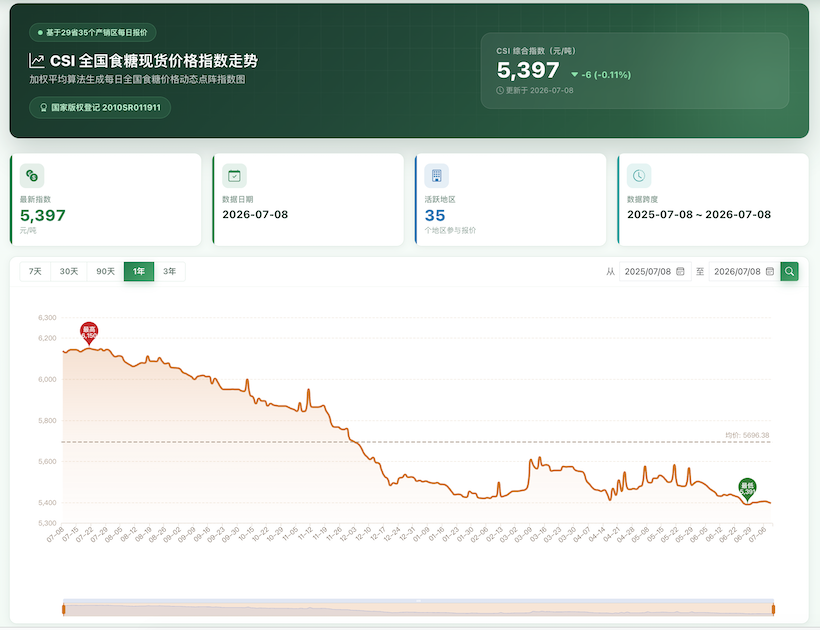Click the active regions value 35

(x=435, y=215)
